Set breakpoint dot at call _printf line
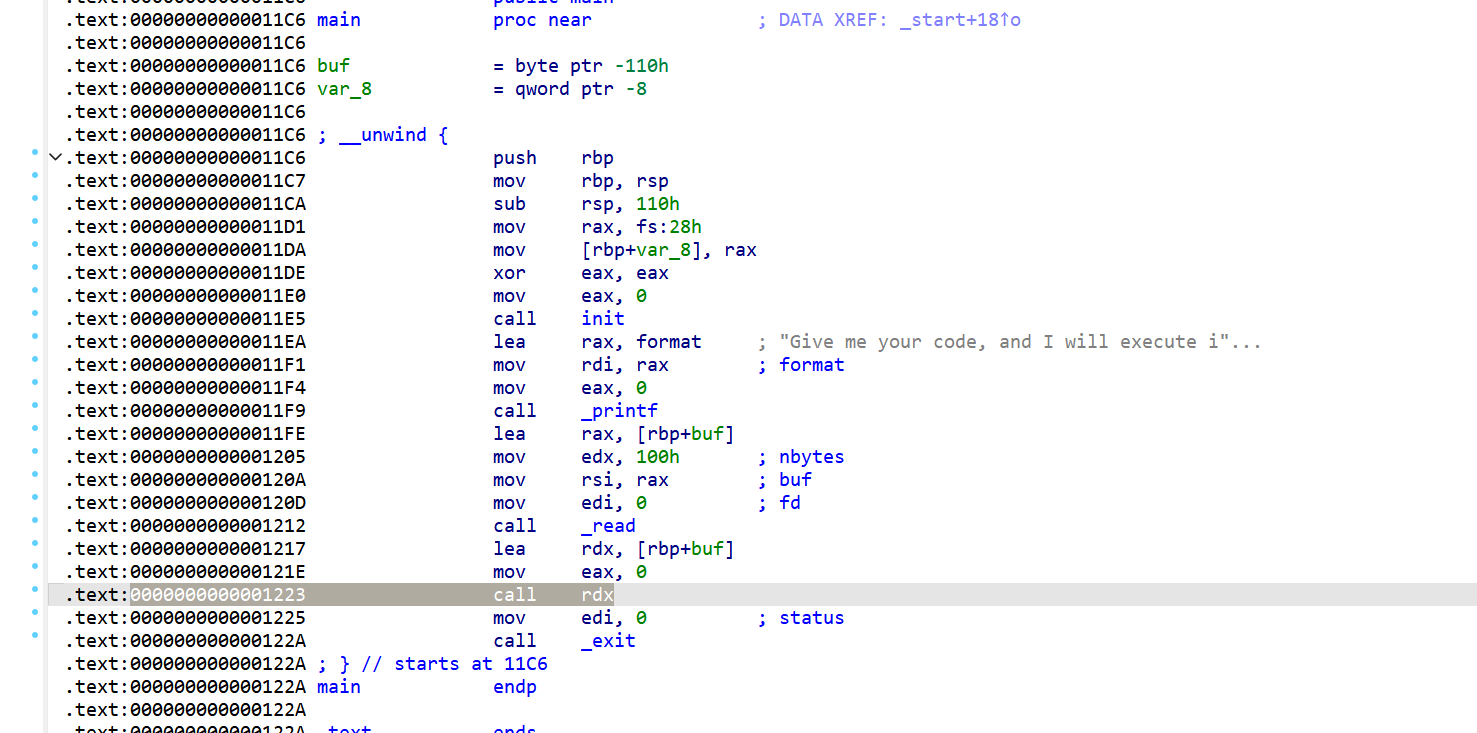The height and width of the screenshot is (733, 1477). (x=34, y=405)
